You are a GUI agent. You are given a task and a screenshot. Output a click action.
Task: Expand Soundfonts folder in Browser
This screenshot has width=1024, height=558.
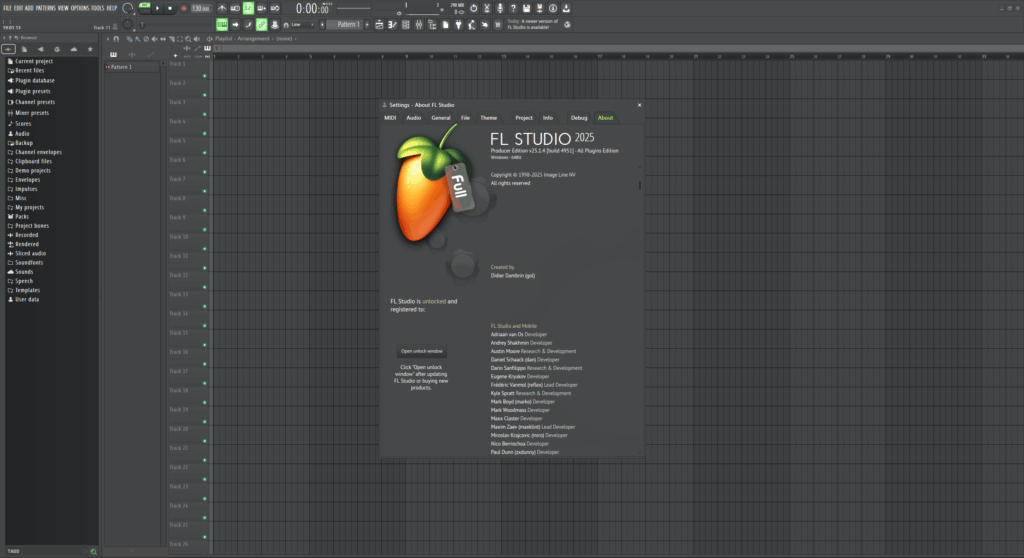coord(29,263)
